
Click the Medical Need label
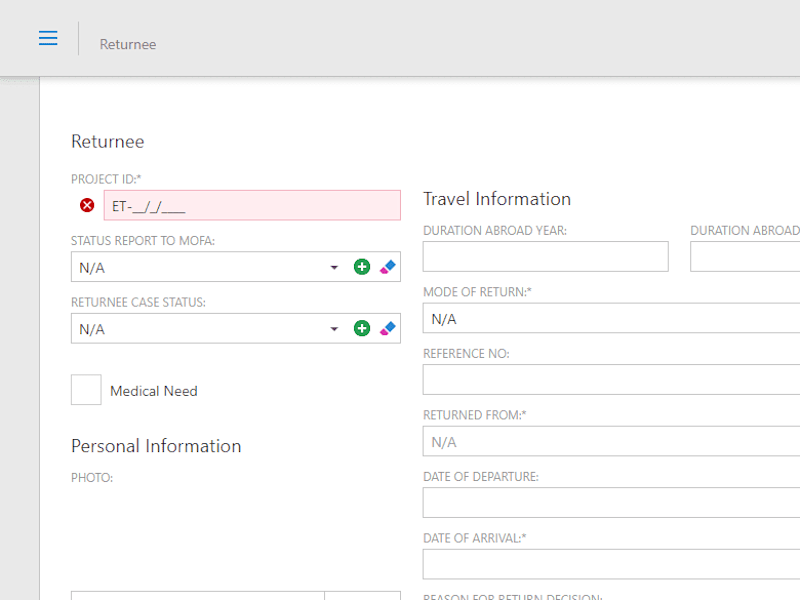pos(154,391)
